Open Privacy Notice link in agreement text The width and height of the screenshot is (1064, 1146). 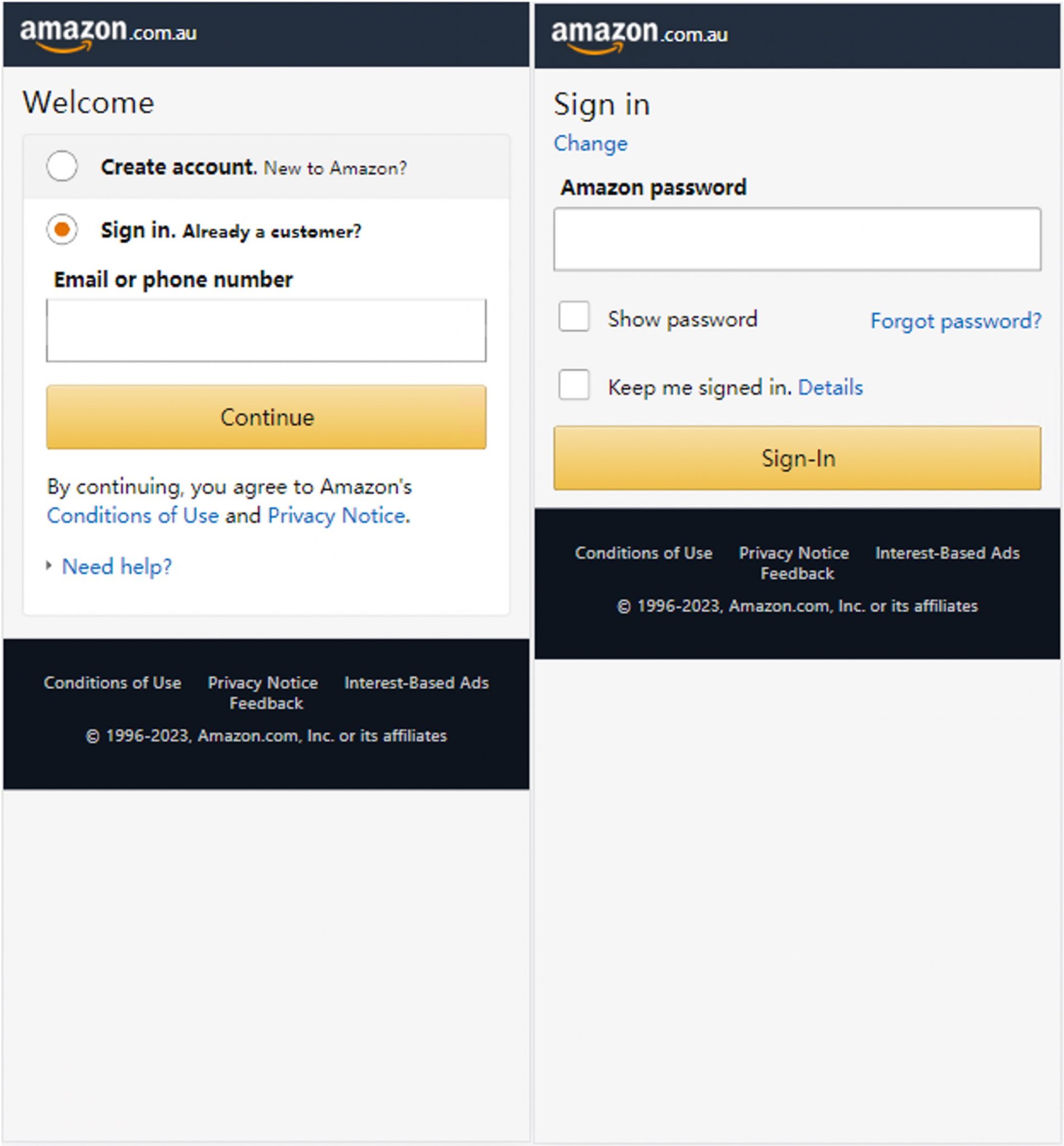pos(337,515)
